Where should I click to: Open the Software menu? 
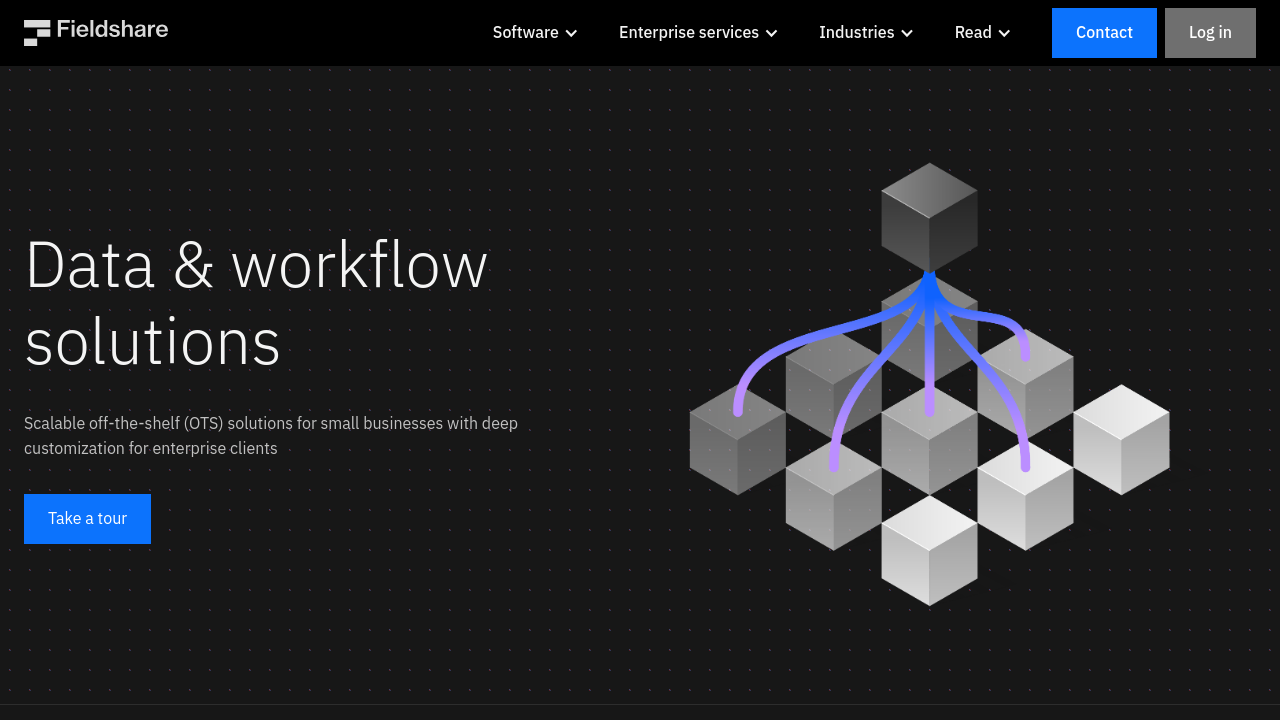[x=535, y=33]
